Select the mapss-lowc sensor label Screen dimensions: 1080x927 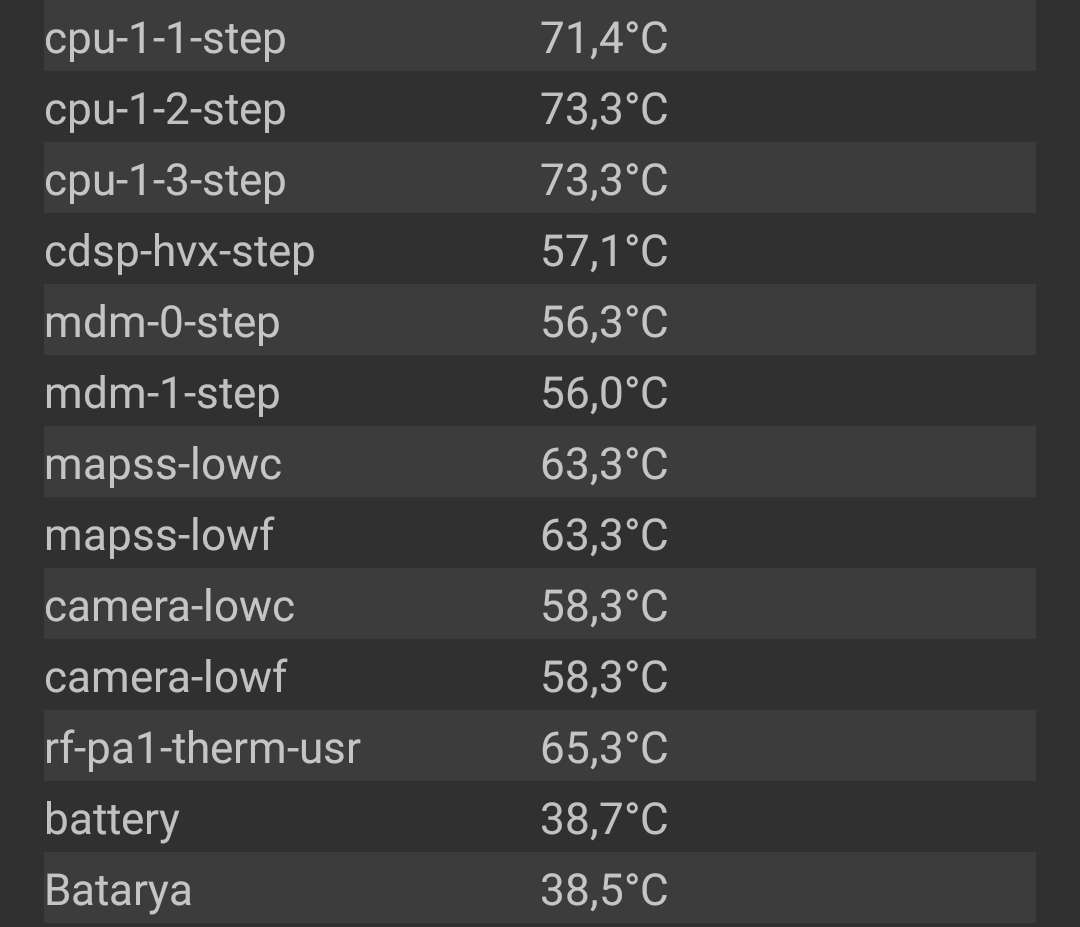point(163,465)
